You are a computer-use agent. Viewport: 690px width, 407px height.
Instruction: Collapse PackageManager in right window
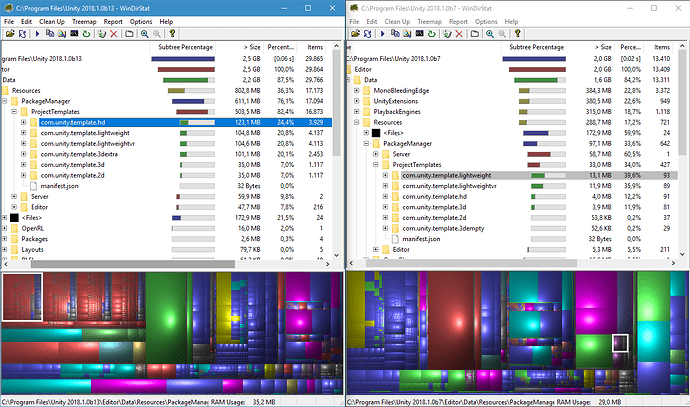tap(366, 143)
